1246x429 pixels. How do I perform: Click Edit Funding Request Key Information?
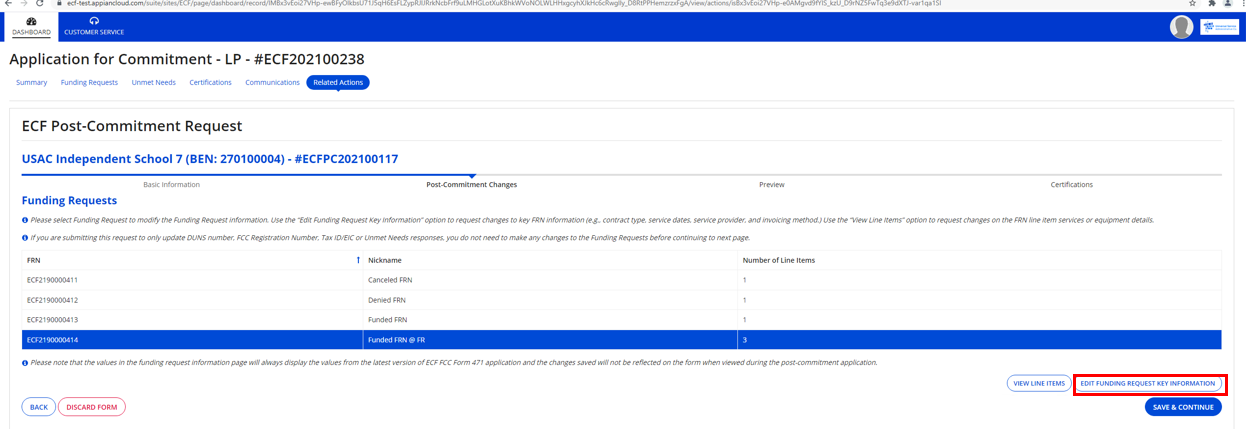(x=1149, y=383)
